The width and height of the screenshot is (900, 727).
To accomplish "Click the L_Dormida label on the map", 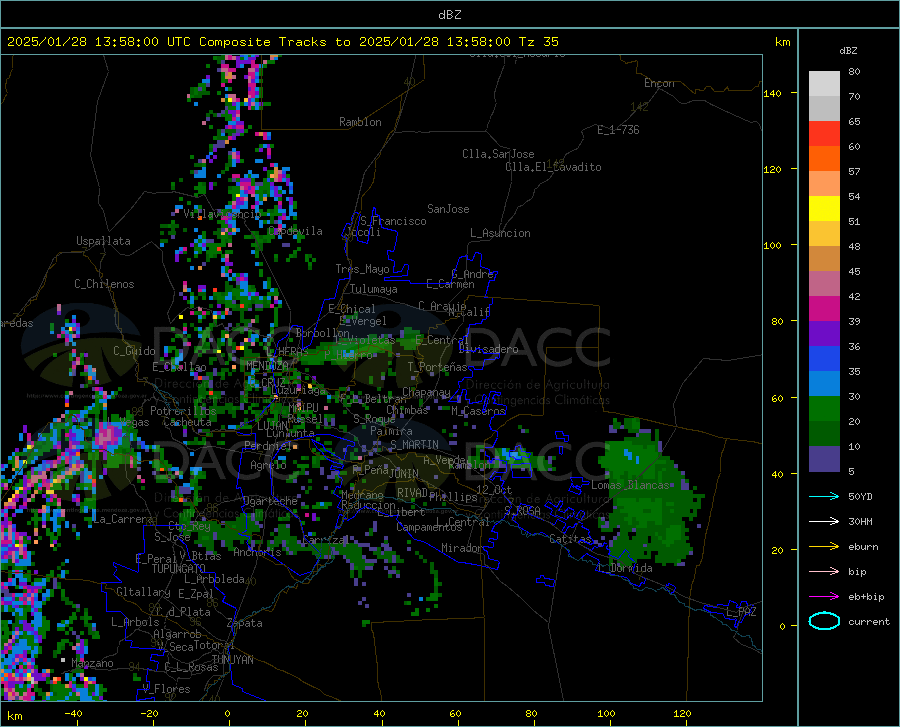I will 624,568.
